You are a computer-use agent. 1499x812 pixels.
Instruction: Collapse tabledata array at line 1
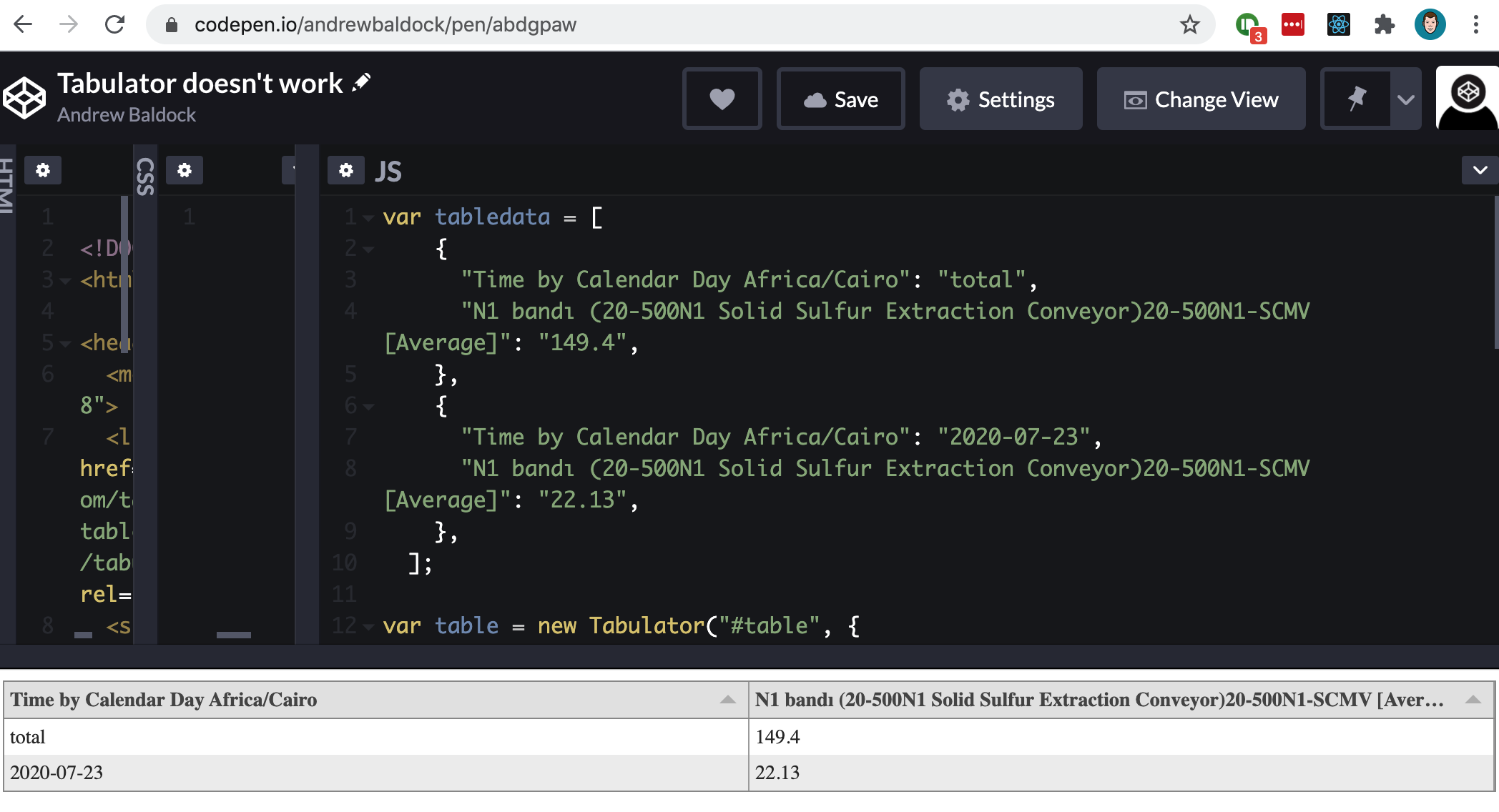click(x=368, y=218)
